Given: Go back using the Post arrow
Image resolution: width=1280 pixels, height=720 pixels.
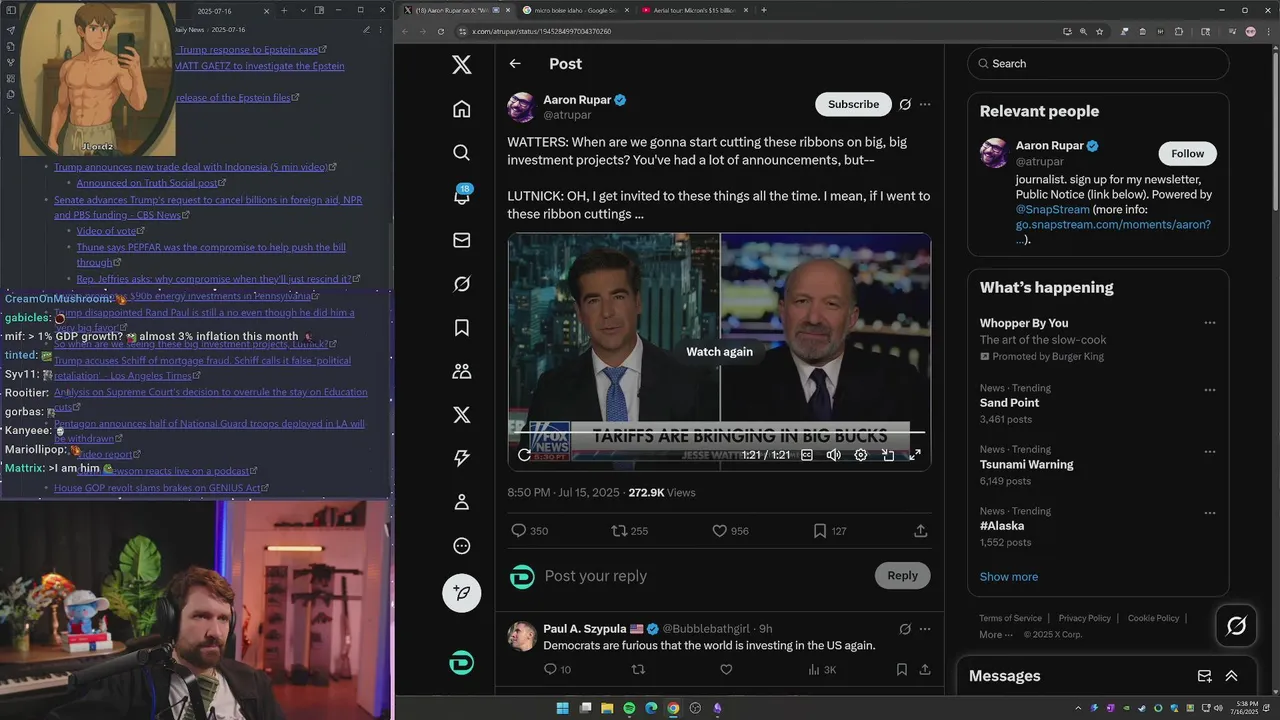Looking at the screenshot, I should [x=515, y=64].
